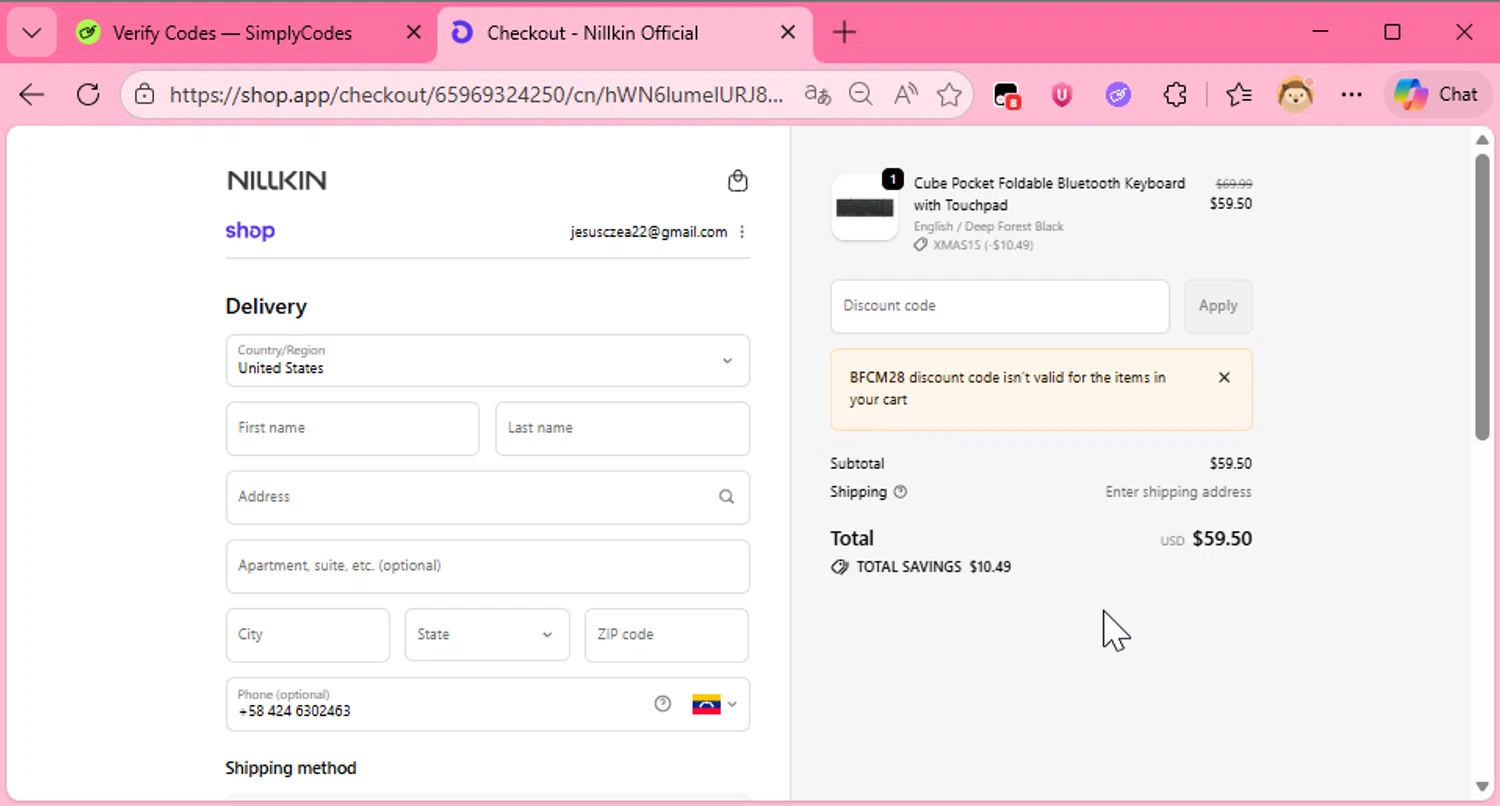Click the NILLKIN store logo
The height and width of the screenshot is (806, 1500).
coord(277,181)
